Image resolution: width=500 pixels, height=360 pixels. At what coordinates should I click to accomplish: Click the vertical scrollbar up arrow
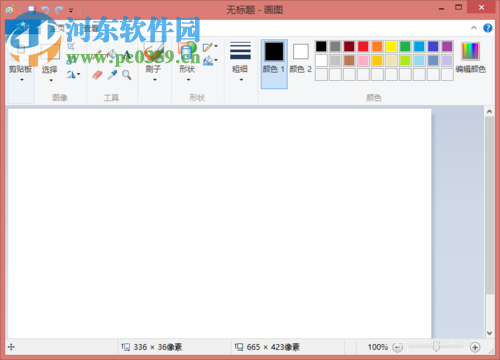tap(489, 111)
